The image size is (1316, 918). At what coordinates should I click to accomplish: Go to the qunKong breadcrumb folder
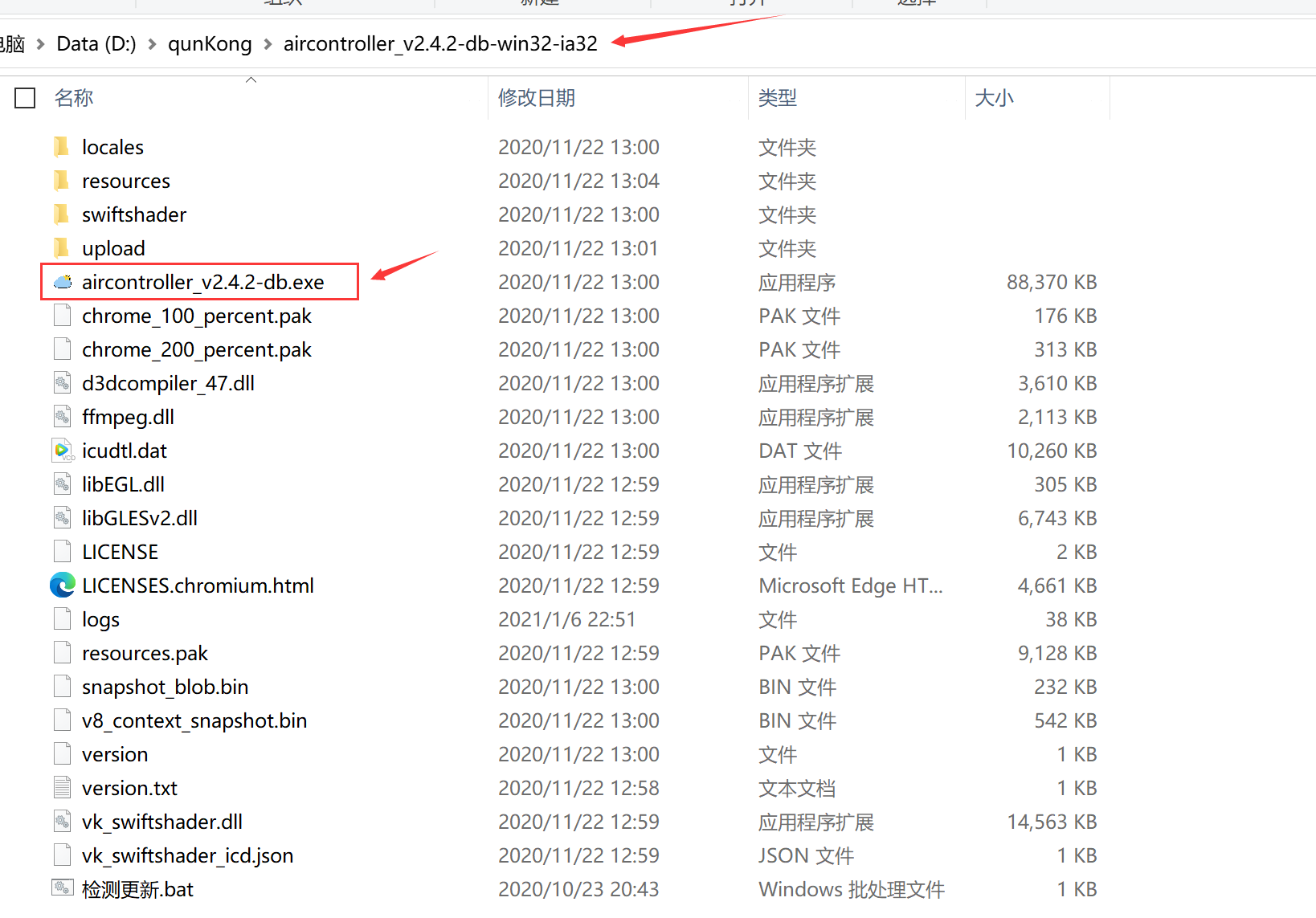[210, 43]
